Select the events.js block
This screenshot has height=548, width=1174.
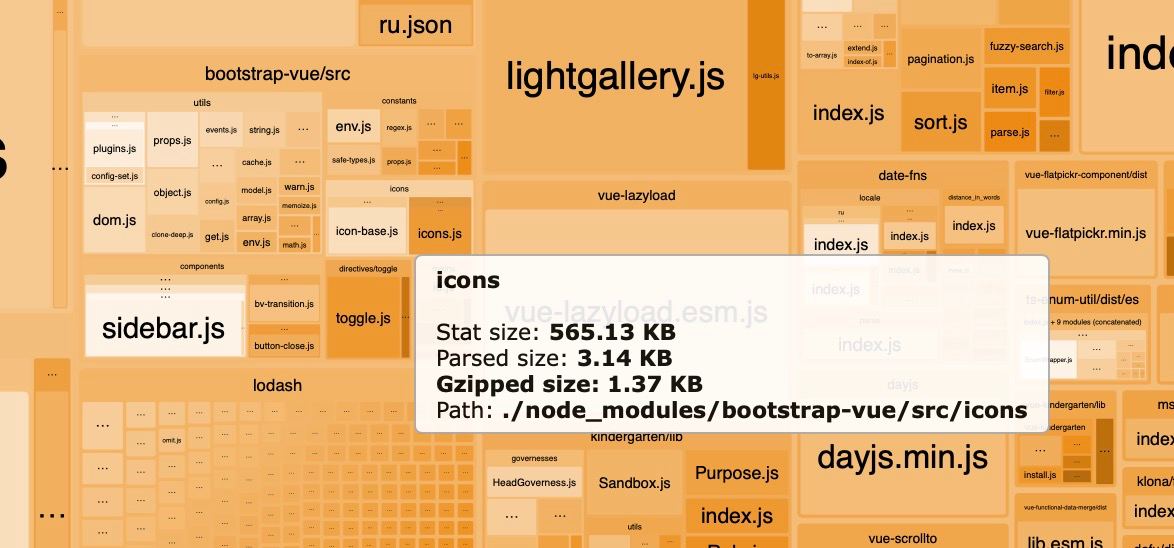pyautogui.click(x=221, y=130)
